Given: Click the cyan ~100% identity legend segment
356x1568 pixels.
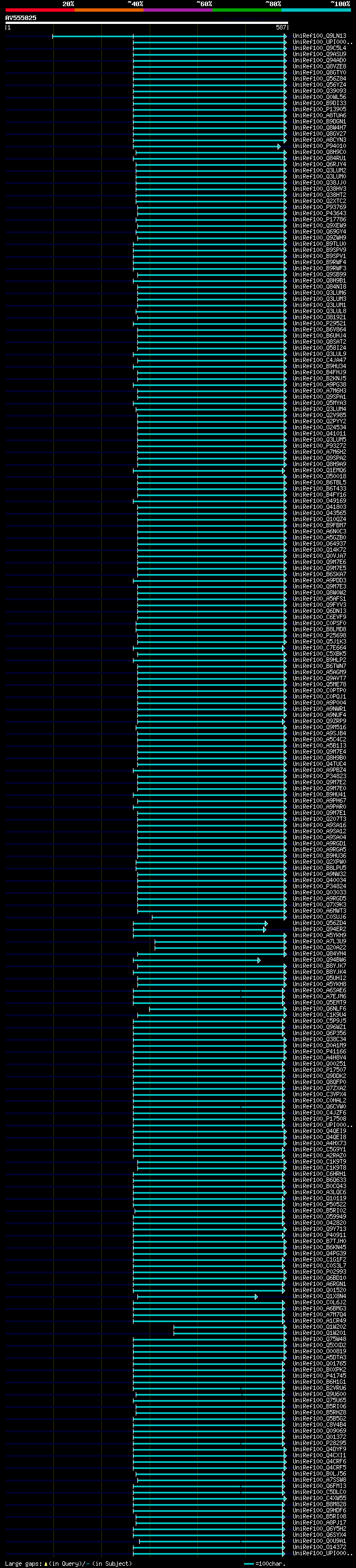Looking at the screenshot, I should 316,11.
